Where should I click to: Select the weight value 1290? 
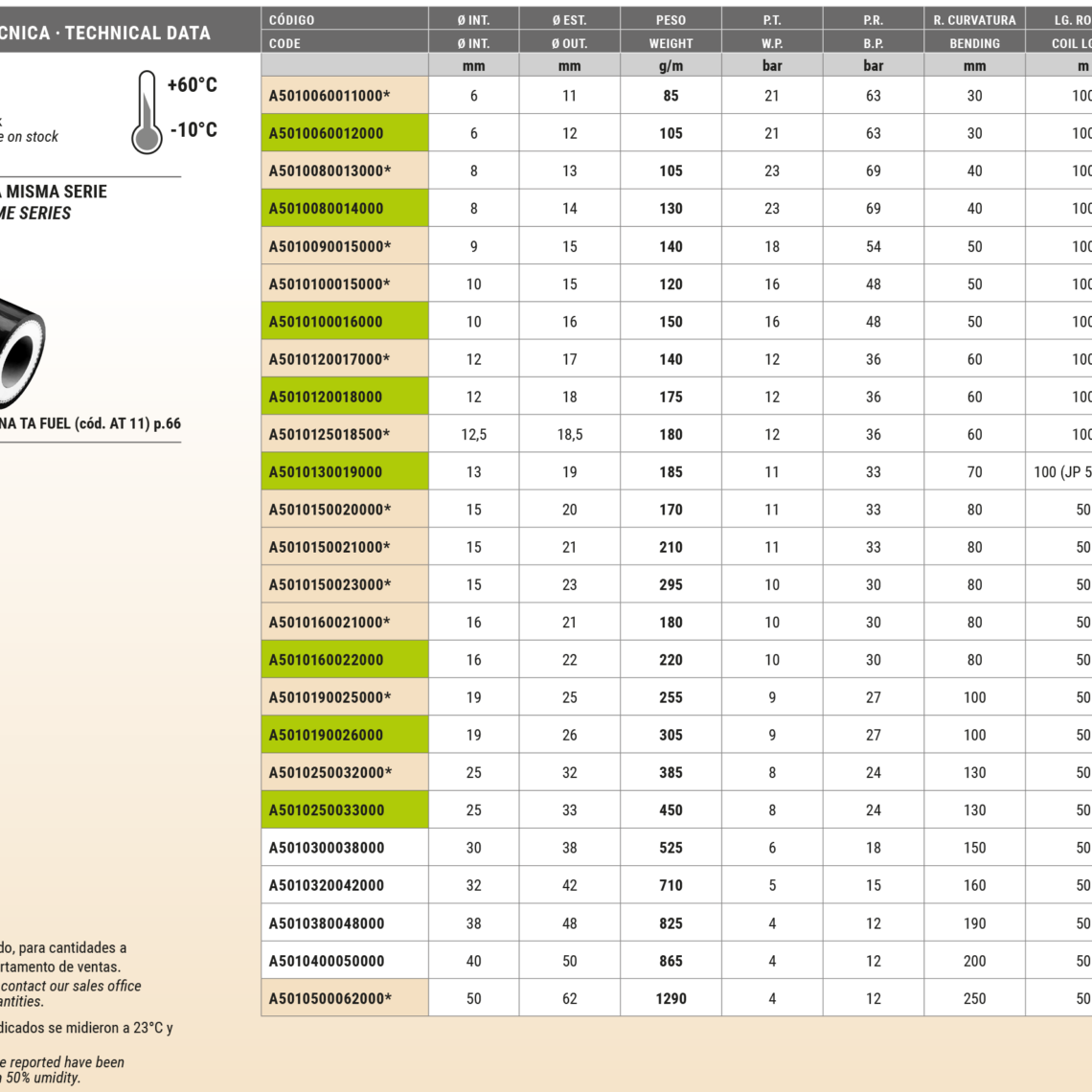(671, 998)
